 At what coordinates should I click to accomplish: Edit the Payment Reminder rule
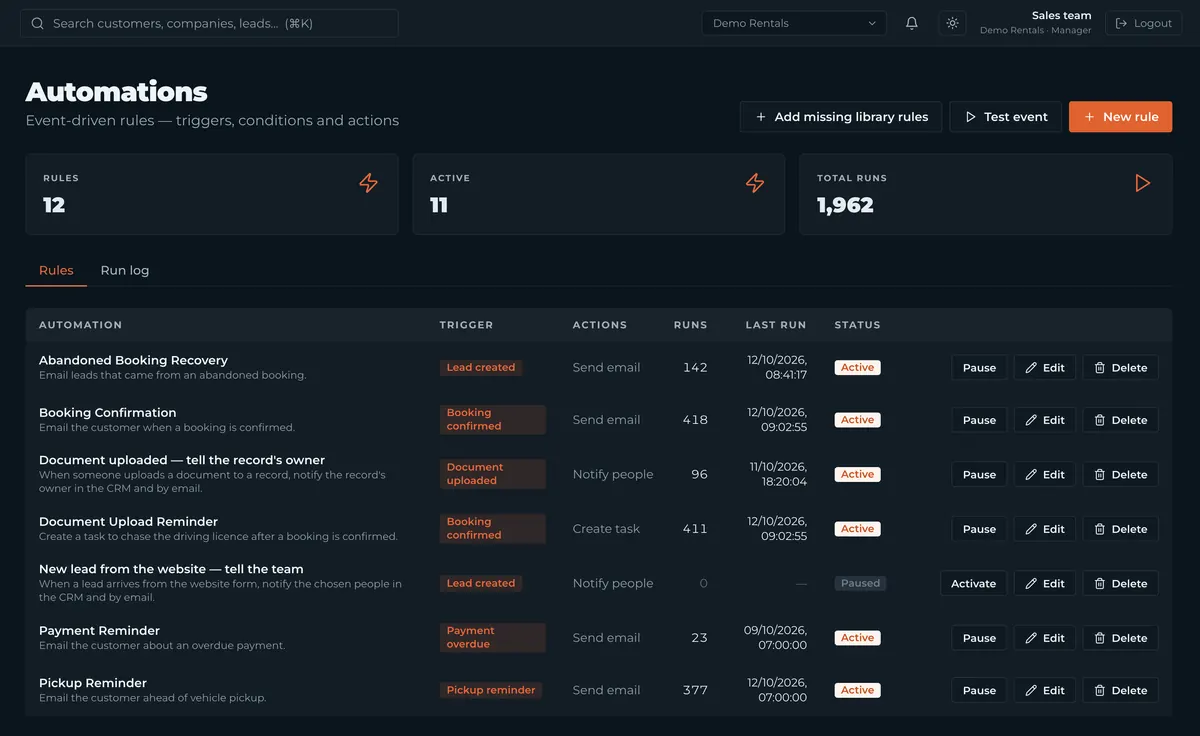pos(1045,638)
